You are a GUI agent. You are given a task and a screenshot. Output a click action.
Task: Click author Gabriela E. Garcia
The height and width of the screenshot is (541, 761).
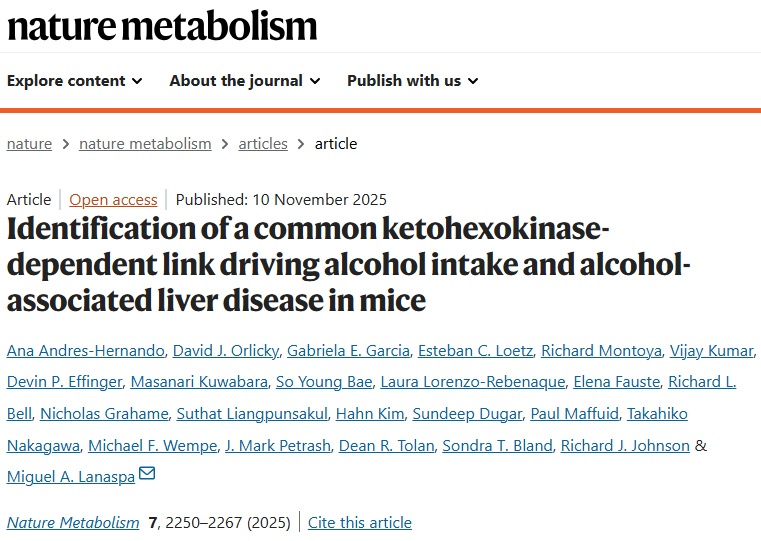coord(348,350)
